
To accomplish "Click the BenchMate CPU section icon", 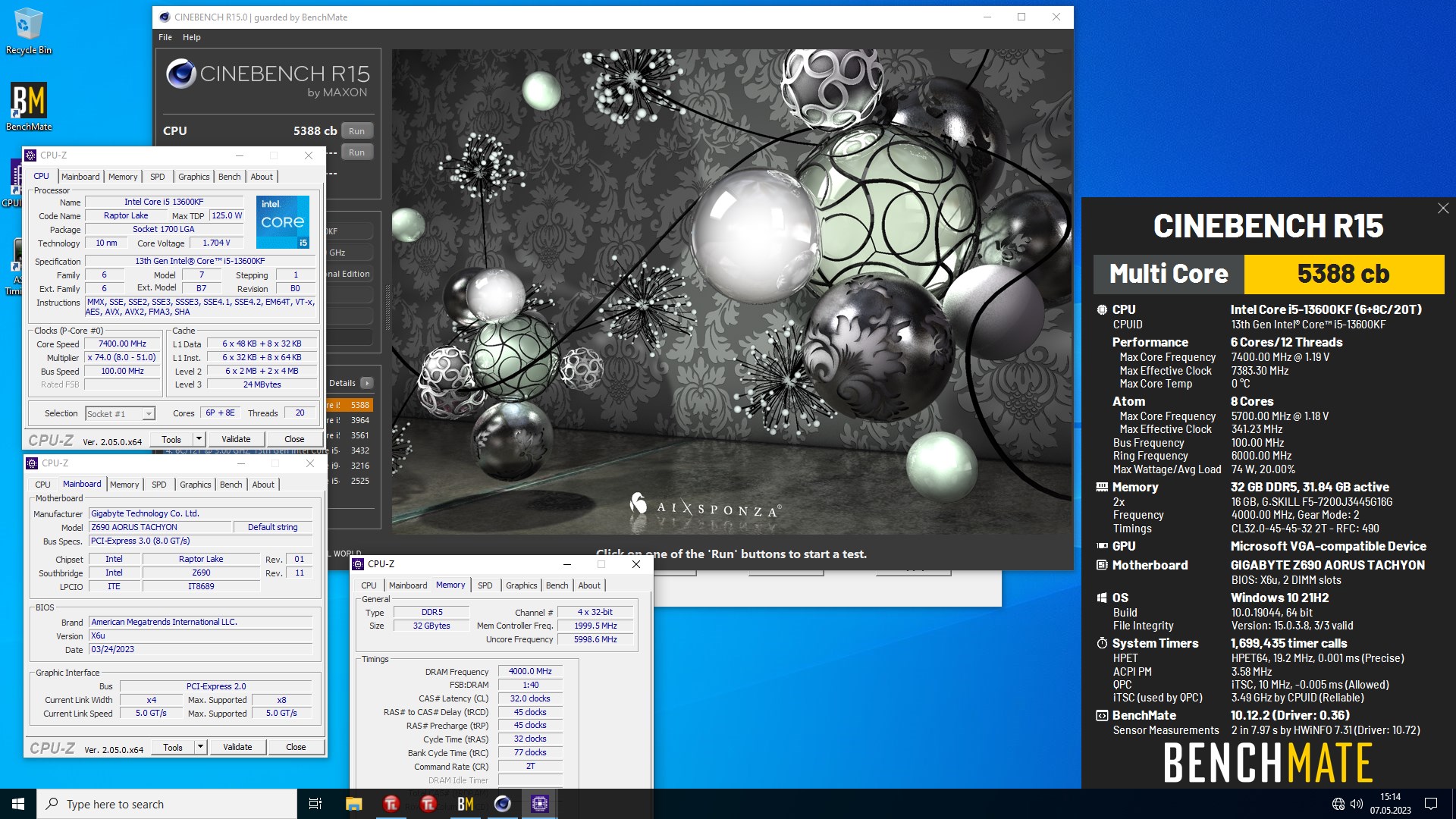I will pyautogui.click(x=1102, y=309).
